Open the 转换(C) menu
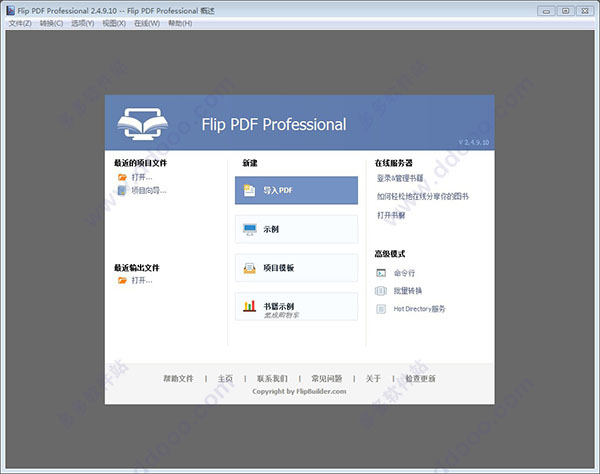Viewport: 600px width, 474px height. point(51,23)
